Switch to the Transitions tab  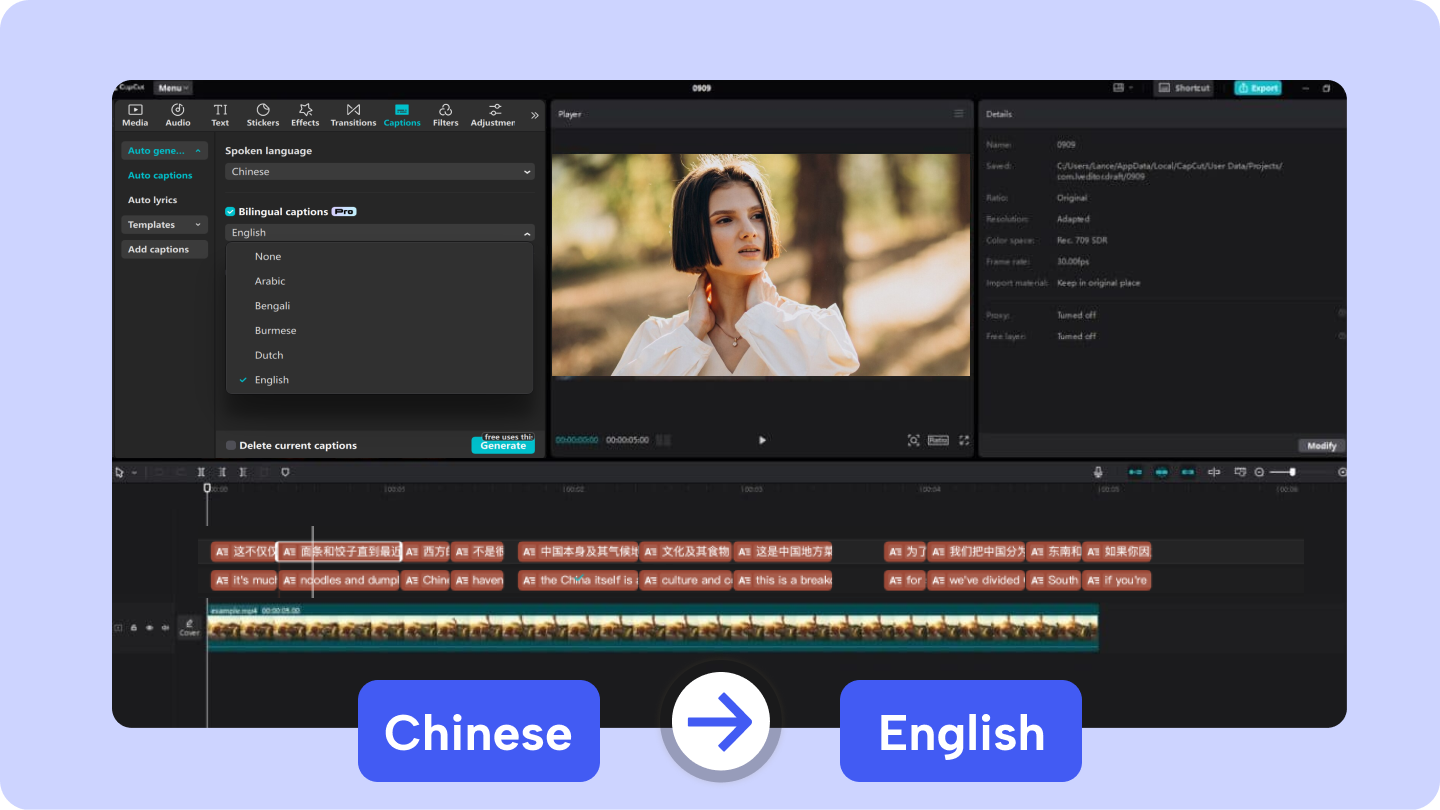point(353,115)
